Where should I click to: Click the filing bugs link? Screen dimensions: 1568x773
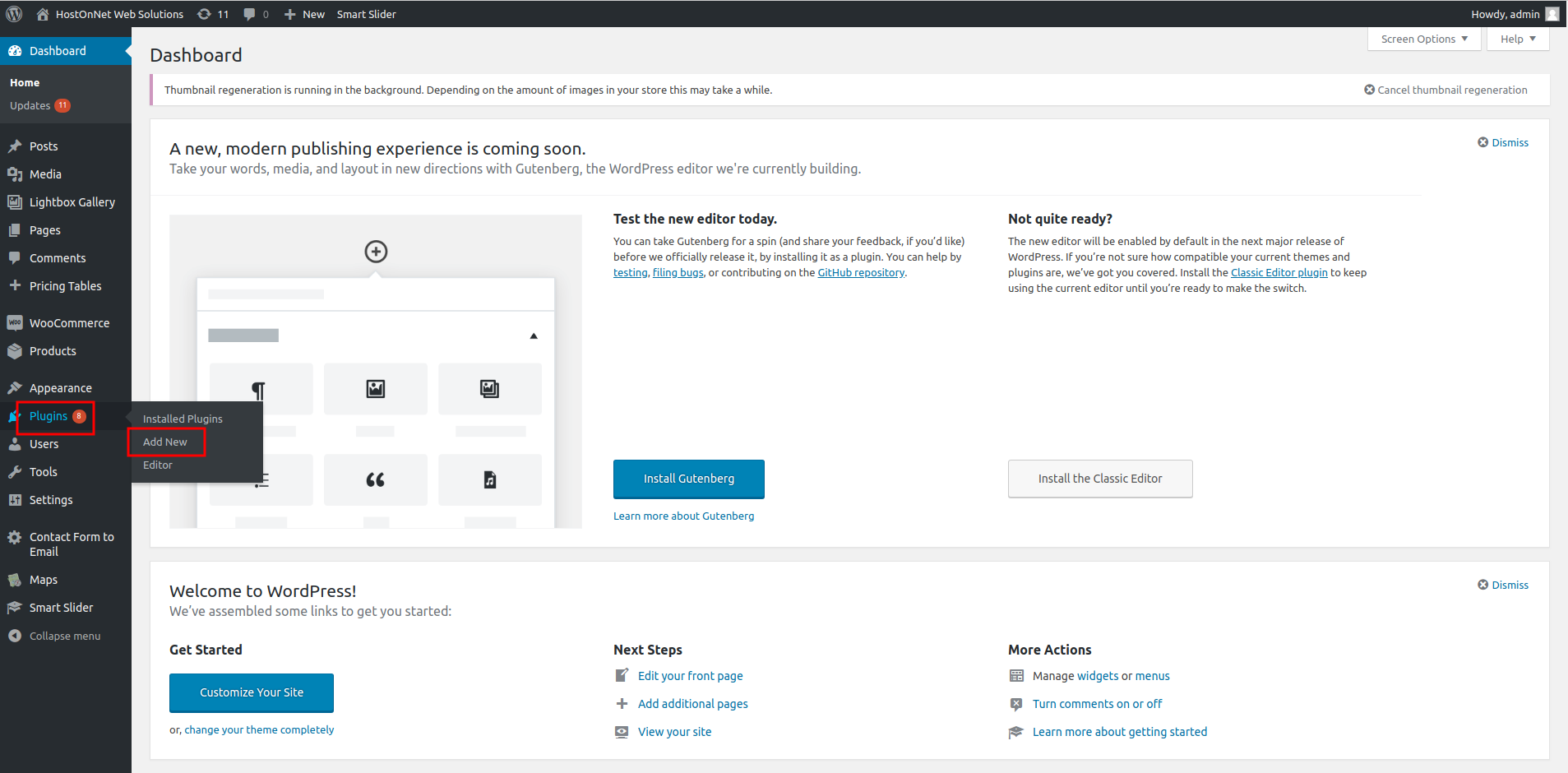(678, 273)
